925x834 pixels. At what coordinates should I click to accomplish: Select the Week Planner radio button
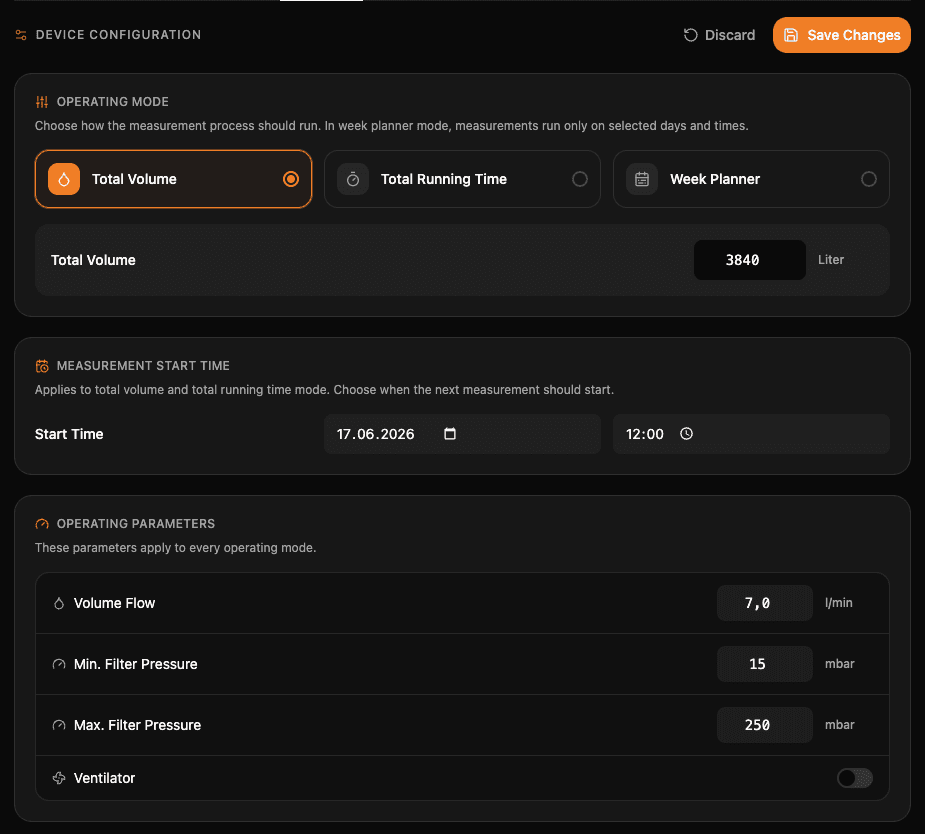(x=869, y=179)
